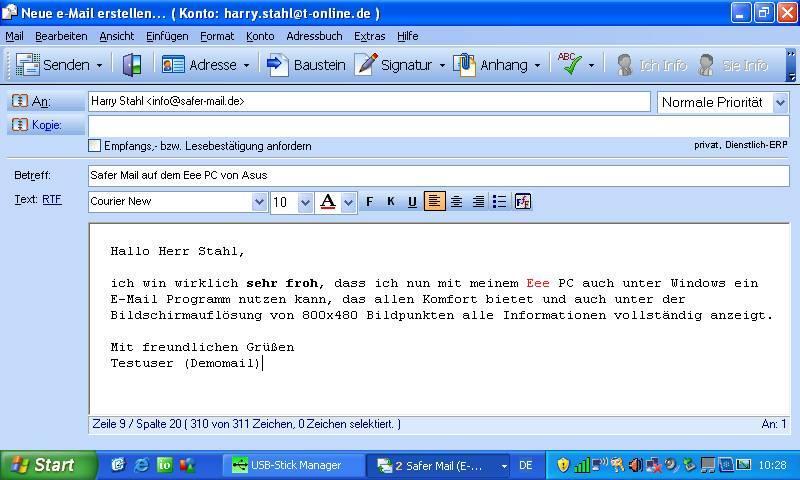Open the Ansicht menu
800x480 pixels.
tap(117, 36)
